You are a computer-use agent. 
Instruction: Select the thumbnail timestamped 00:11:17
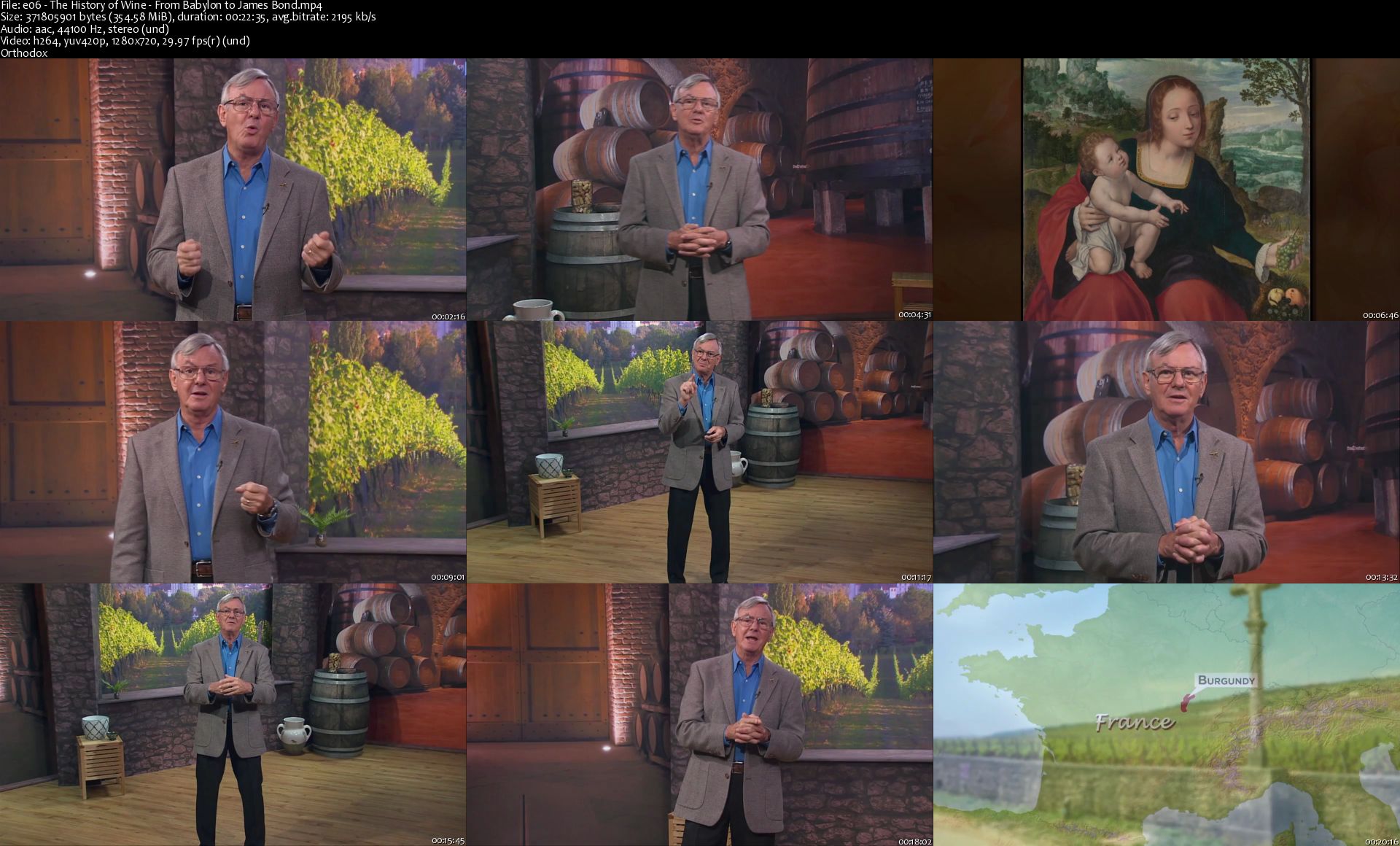point(699,452)
